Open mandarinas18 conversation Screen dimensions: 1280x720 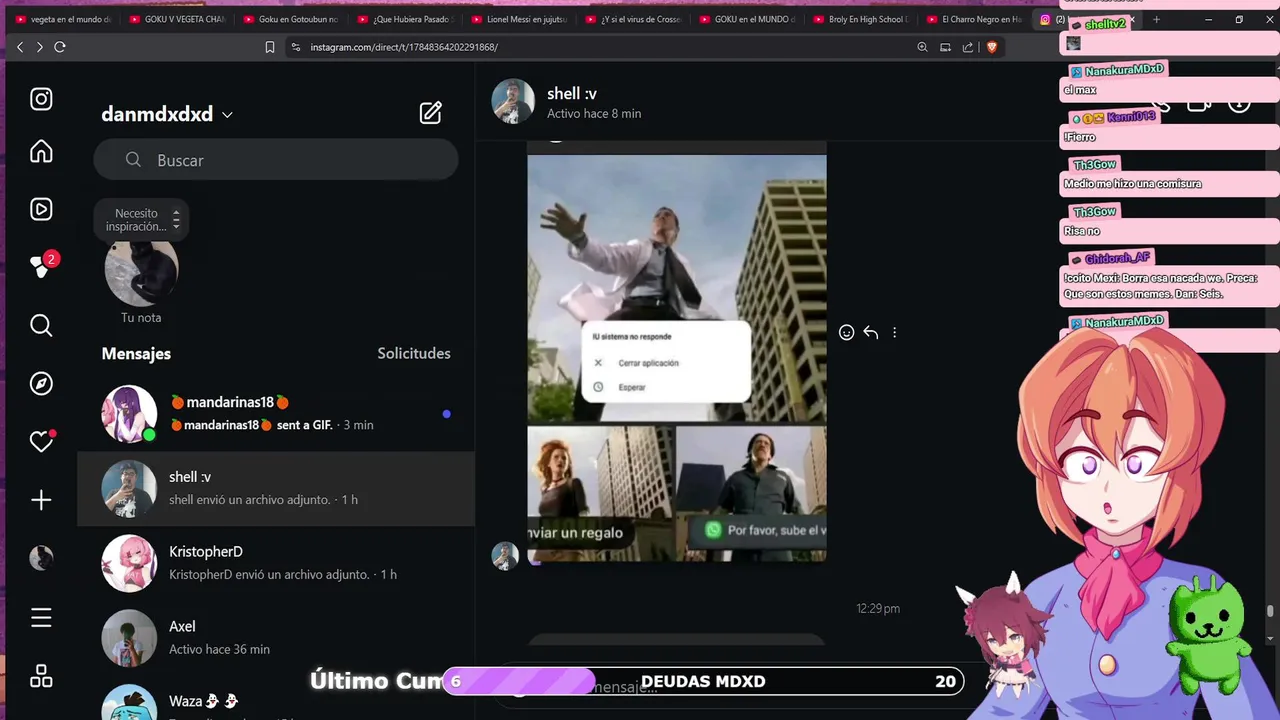[276, 413]
